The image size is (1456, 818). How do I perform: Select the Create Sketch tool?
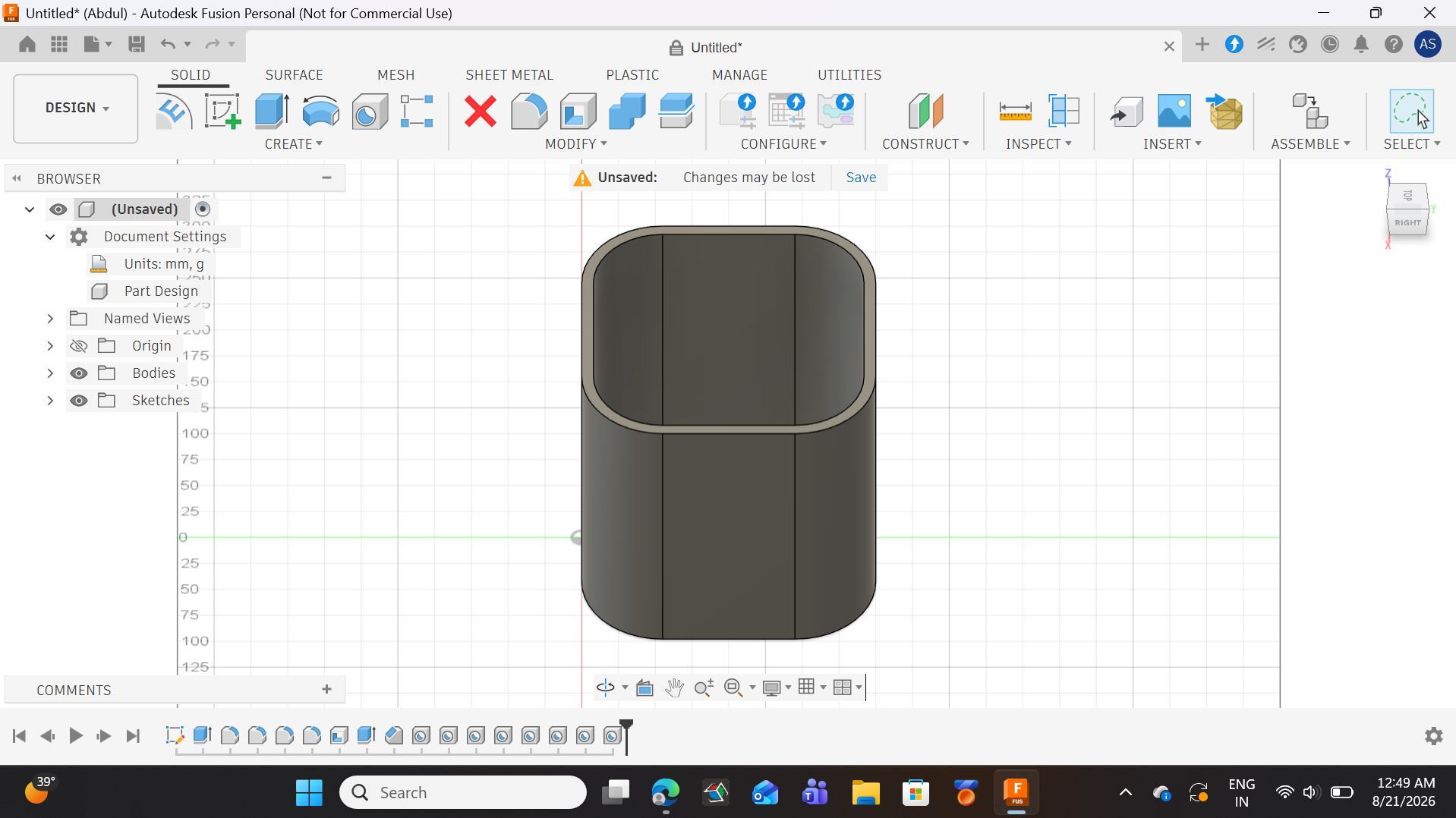[x=222, y=112]
